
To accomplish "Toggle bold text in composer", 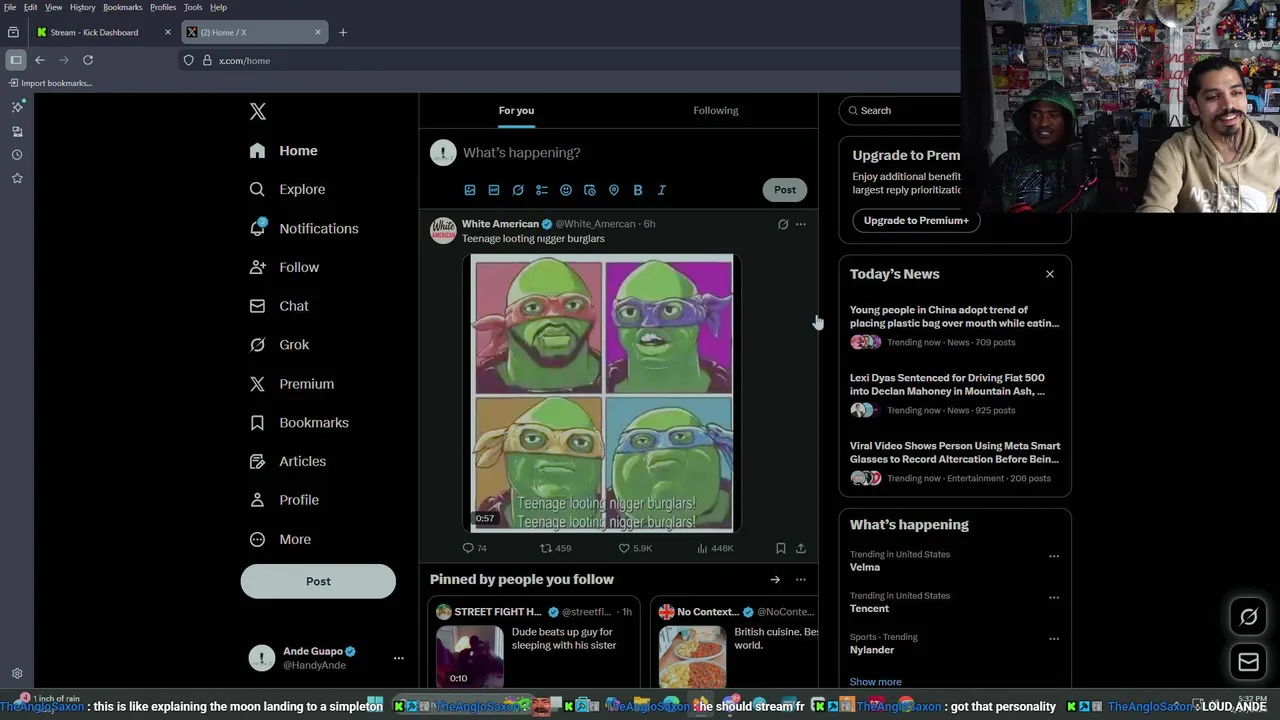I will (637, 190).
